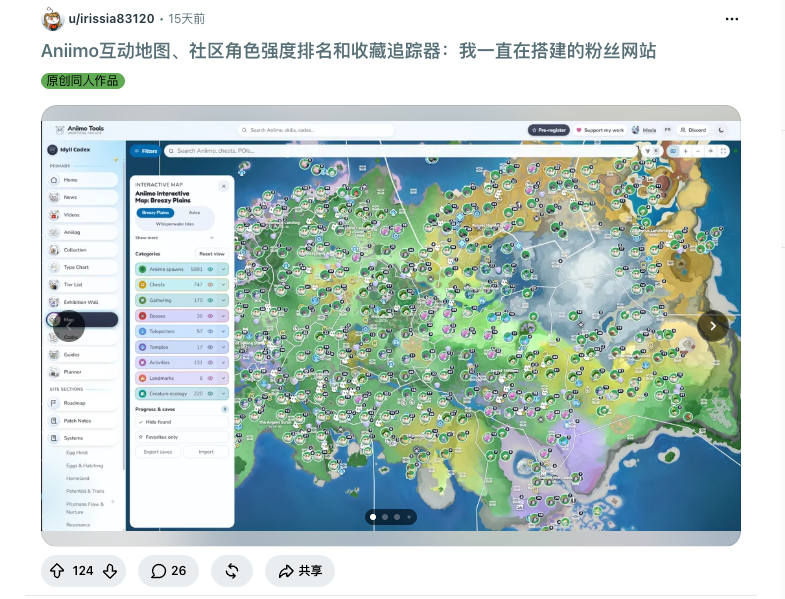785x599 pixels.
Task: Click the Myll Codex avatar icon
Action: [x=52, y=150]
